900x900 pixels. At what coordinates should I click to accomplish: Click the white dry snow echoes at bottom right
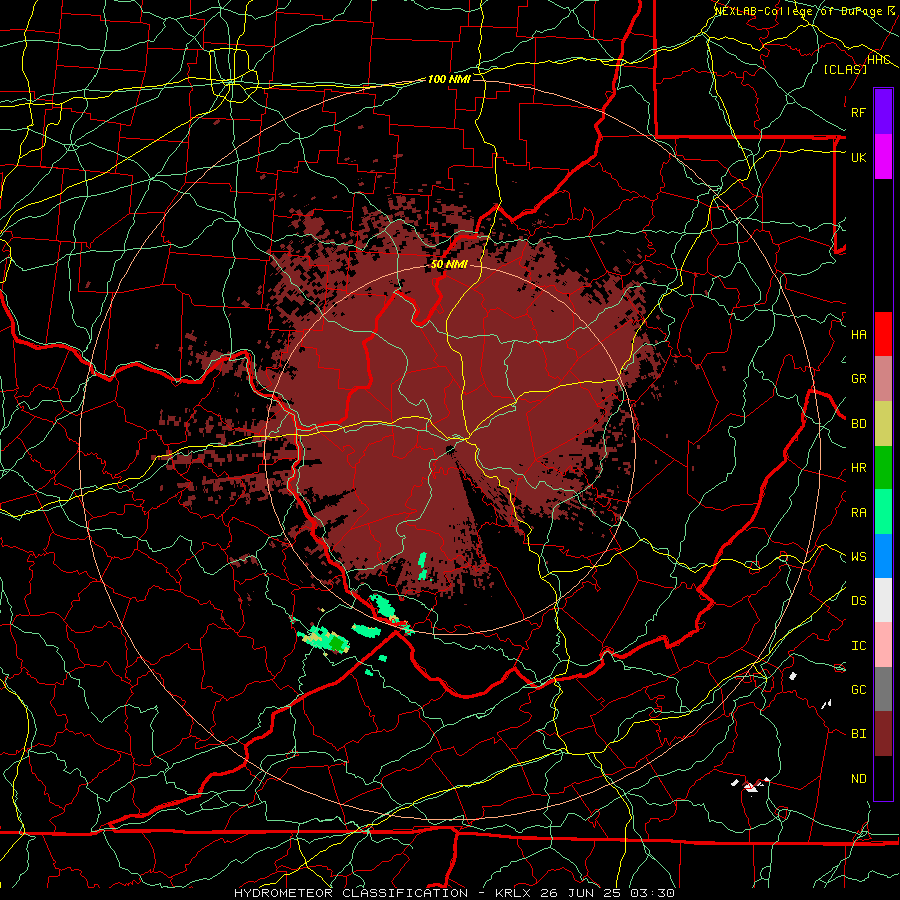coord(751,785)
